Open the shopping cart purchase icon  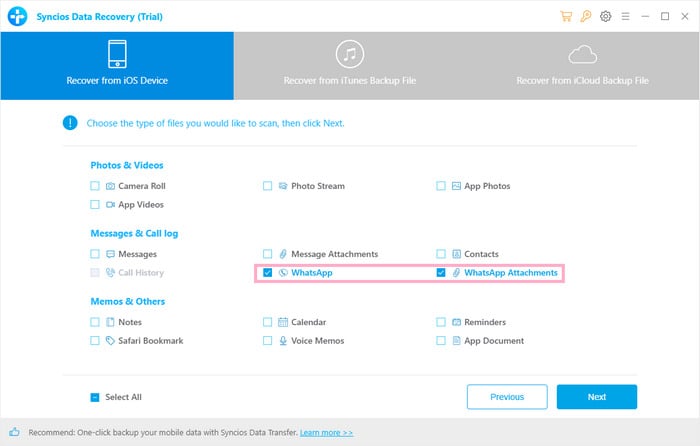tap(566, 17)
